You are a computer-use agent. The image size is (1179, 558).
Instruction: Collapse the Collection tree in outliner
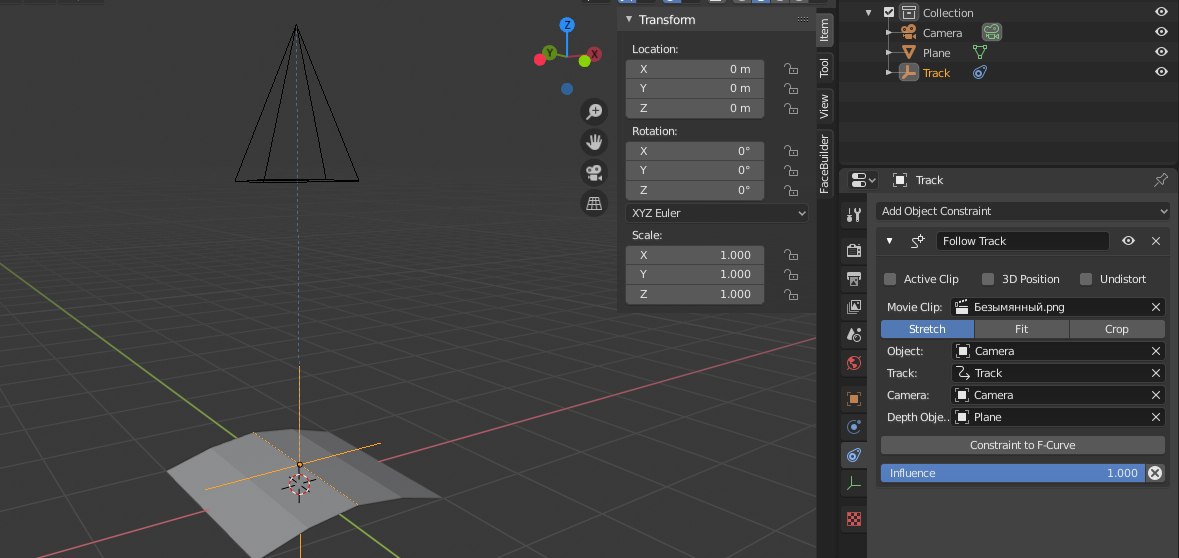pos(868,12)
